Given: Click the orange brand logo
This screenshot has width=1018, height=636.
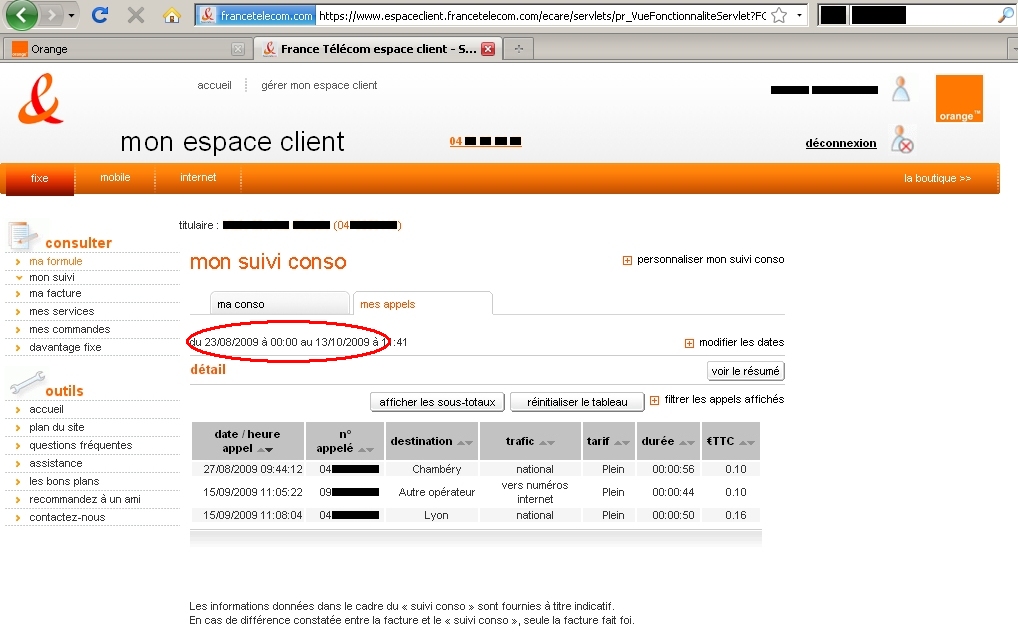Looking at the screenshot, I should (959, 99).
